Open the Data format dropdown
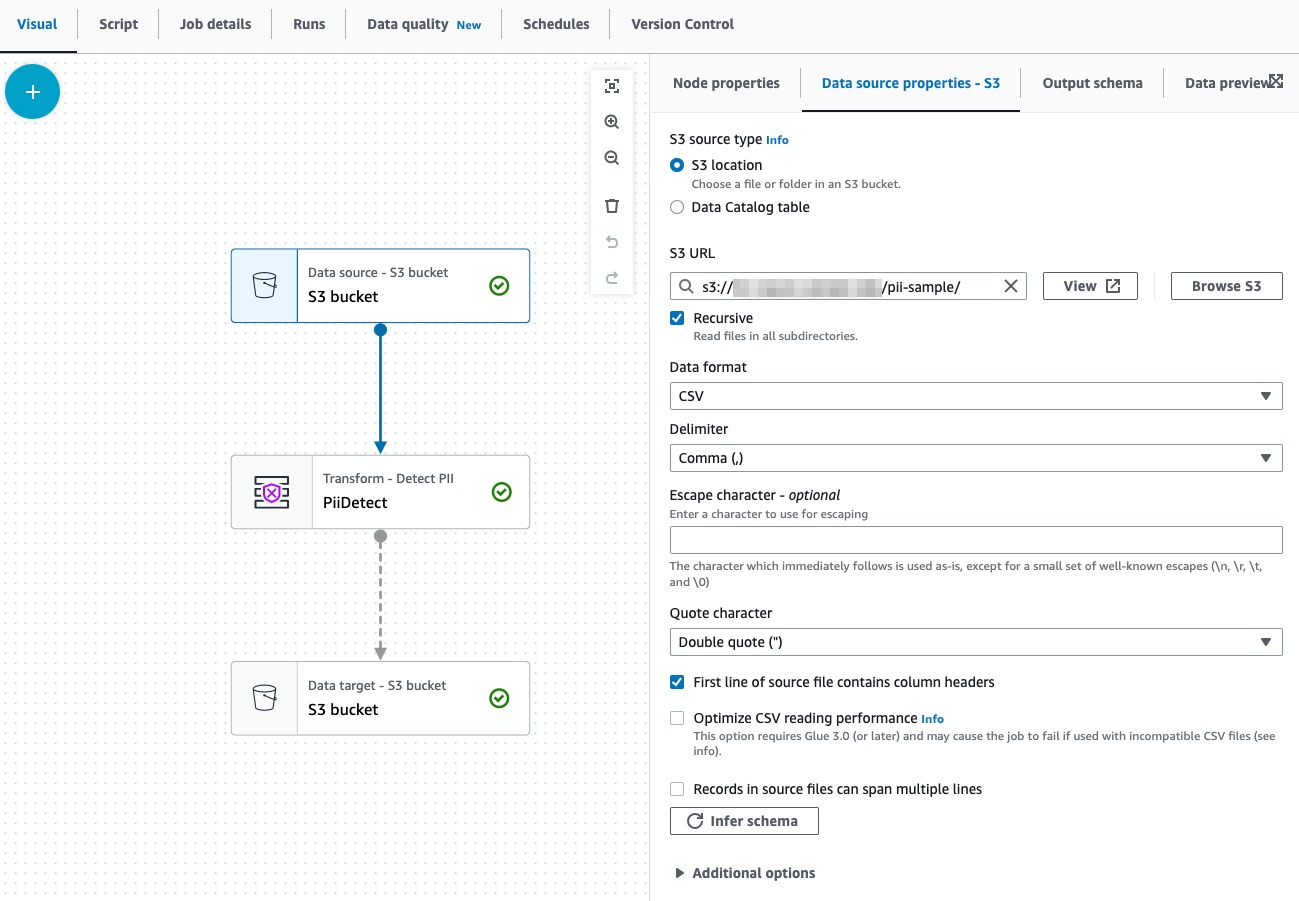Image resolution: width=1299 pixels, height=901 pixels. 975,395
